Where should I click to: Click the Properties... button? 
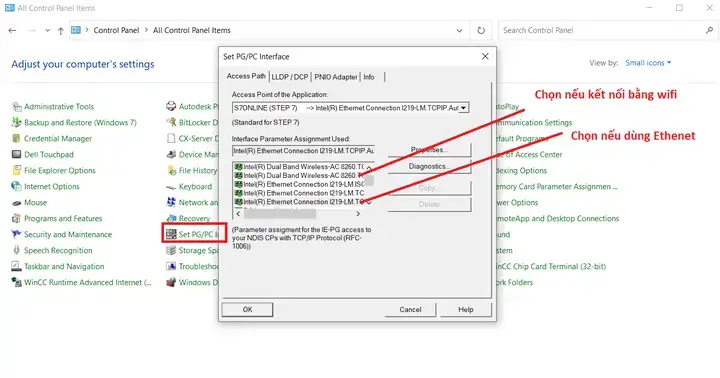[x=429, y=150]
